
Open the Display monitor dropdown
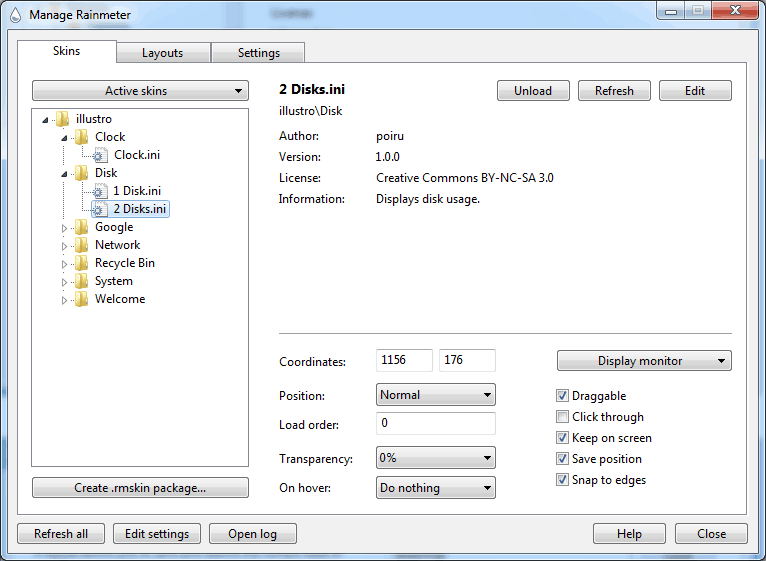pos(644,361)
